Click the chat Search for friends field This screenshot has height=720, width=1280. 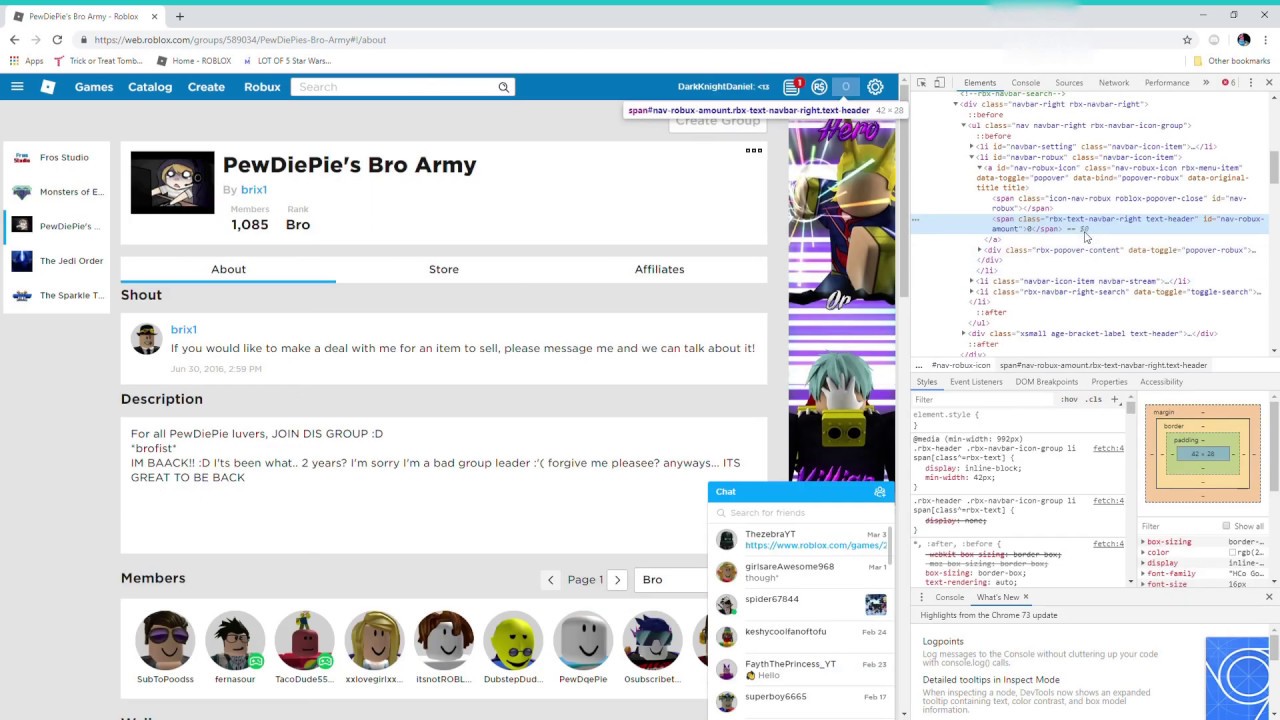tap(800, 513)
